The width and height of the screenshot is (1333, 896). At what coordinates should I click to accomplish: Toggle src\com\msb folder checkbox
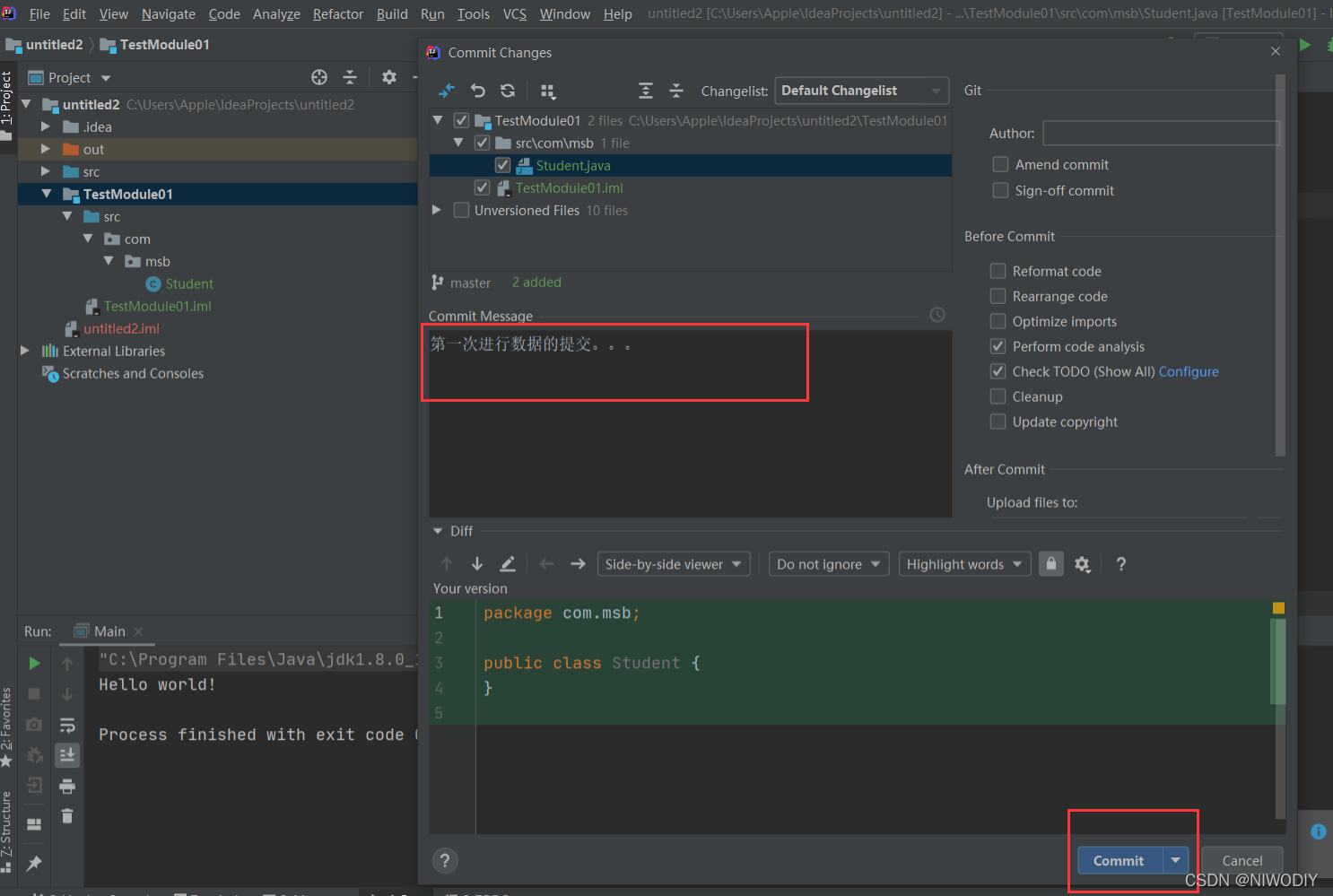[482, 143]
